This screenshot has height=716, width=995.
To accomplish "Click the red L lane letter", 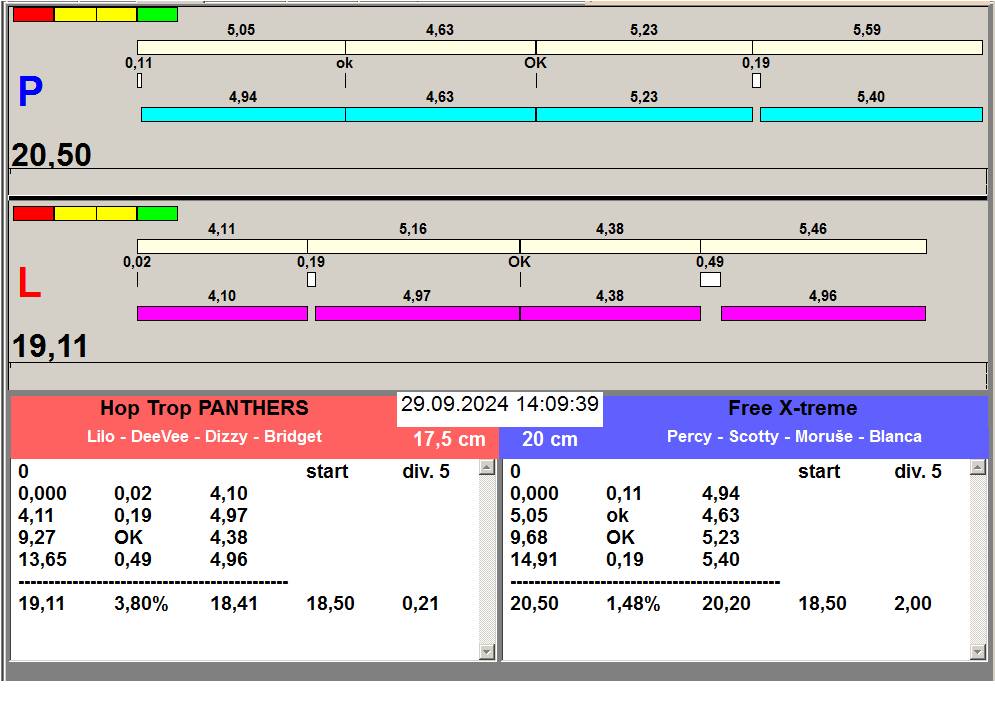I will (x=29, y=283).
